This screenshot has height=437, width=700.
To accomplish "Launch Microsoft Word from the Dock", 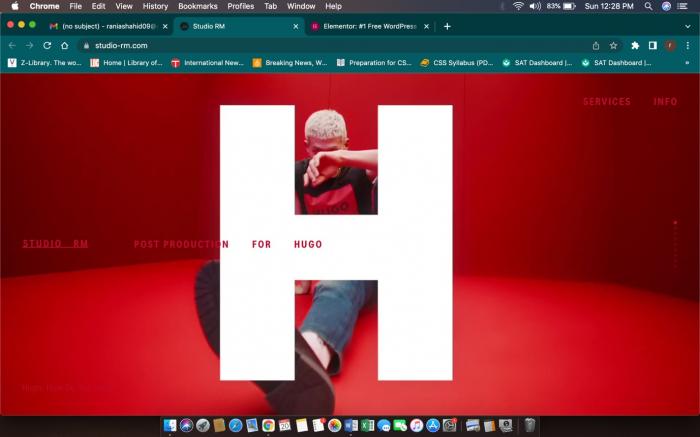I will 351,425.
